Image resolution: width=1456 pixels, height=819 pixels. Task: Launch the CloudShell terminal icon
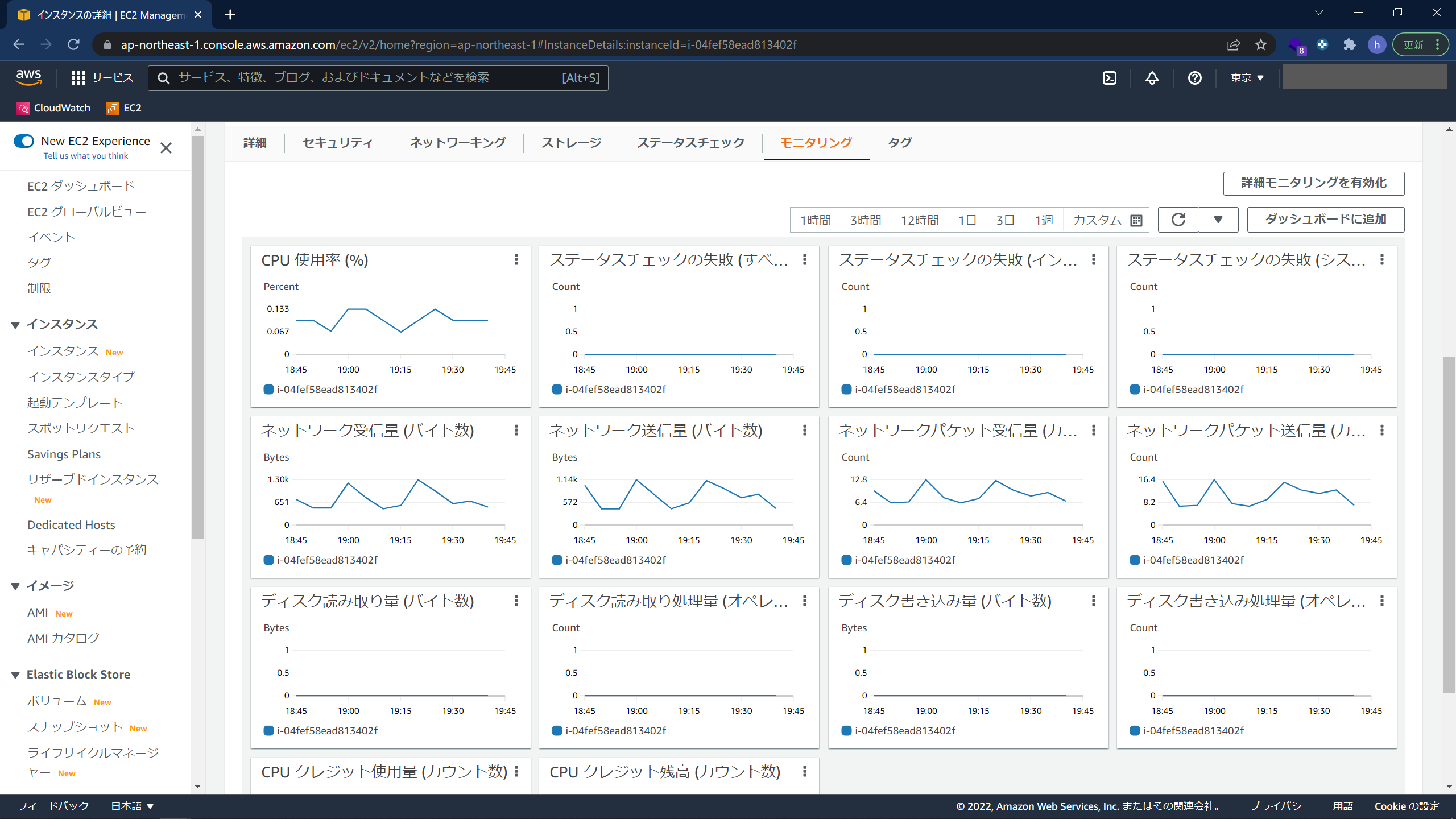1110,78
